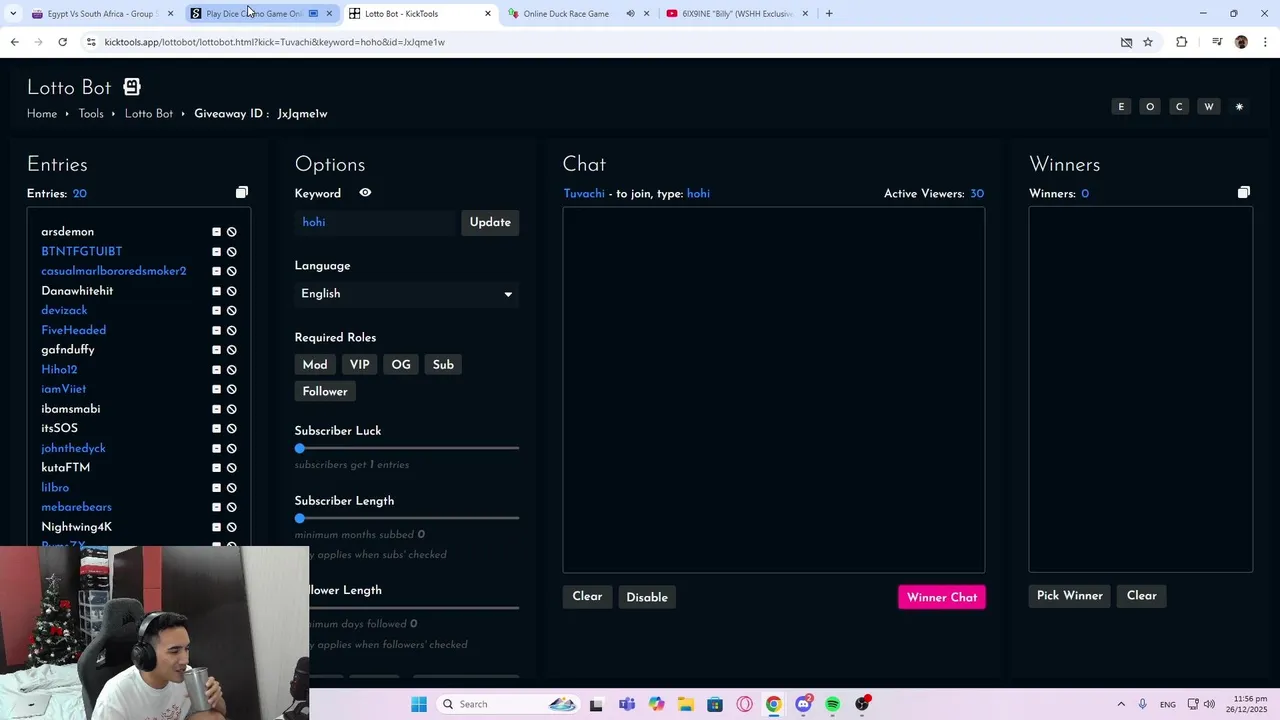Screen dimensions: 1280x720
Task: Toggle the Sub required role
Action: (x=443, y=365)
